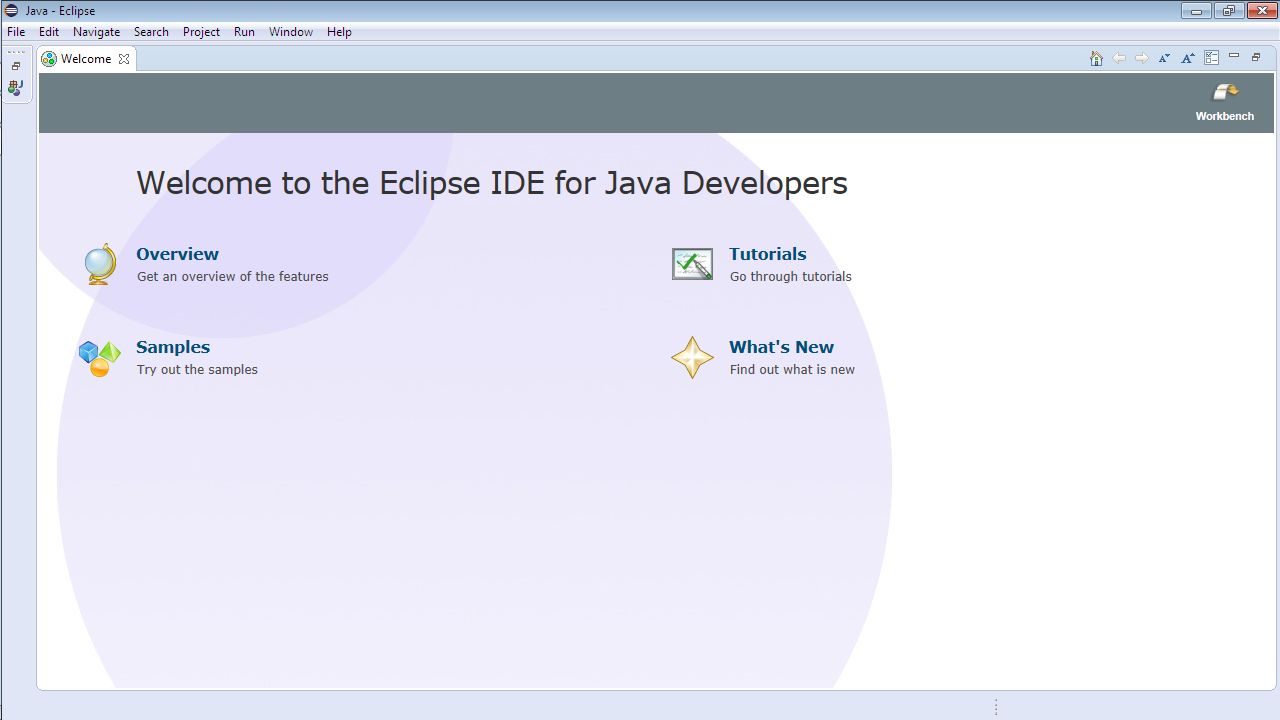This screenshot has height=720, width=1280.
Task: Click the Overview globe icon
Action: click(x=99, y=264)
